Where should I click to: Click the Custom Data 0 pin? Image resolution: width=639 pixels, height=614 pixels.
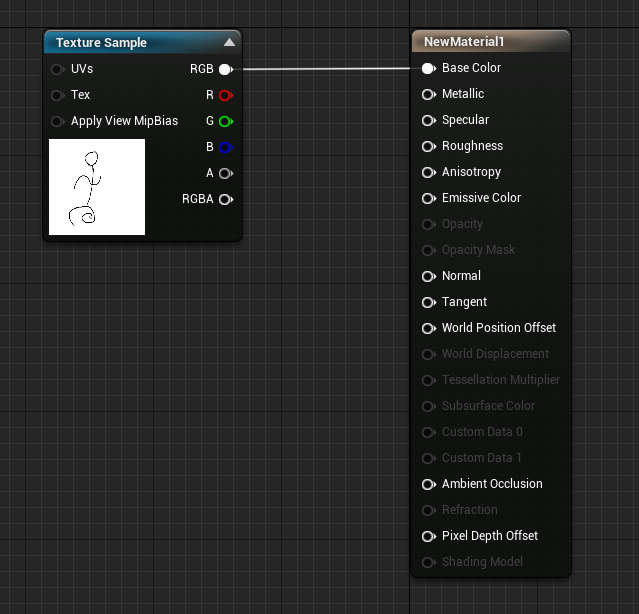point(428,432)
